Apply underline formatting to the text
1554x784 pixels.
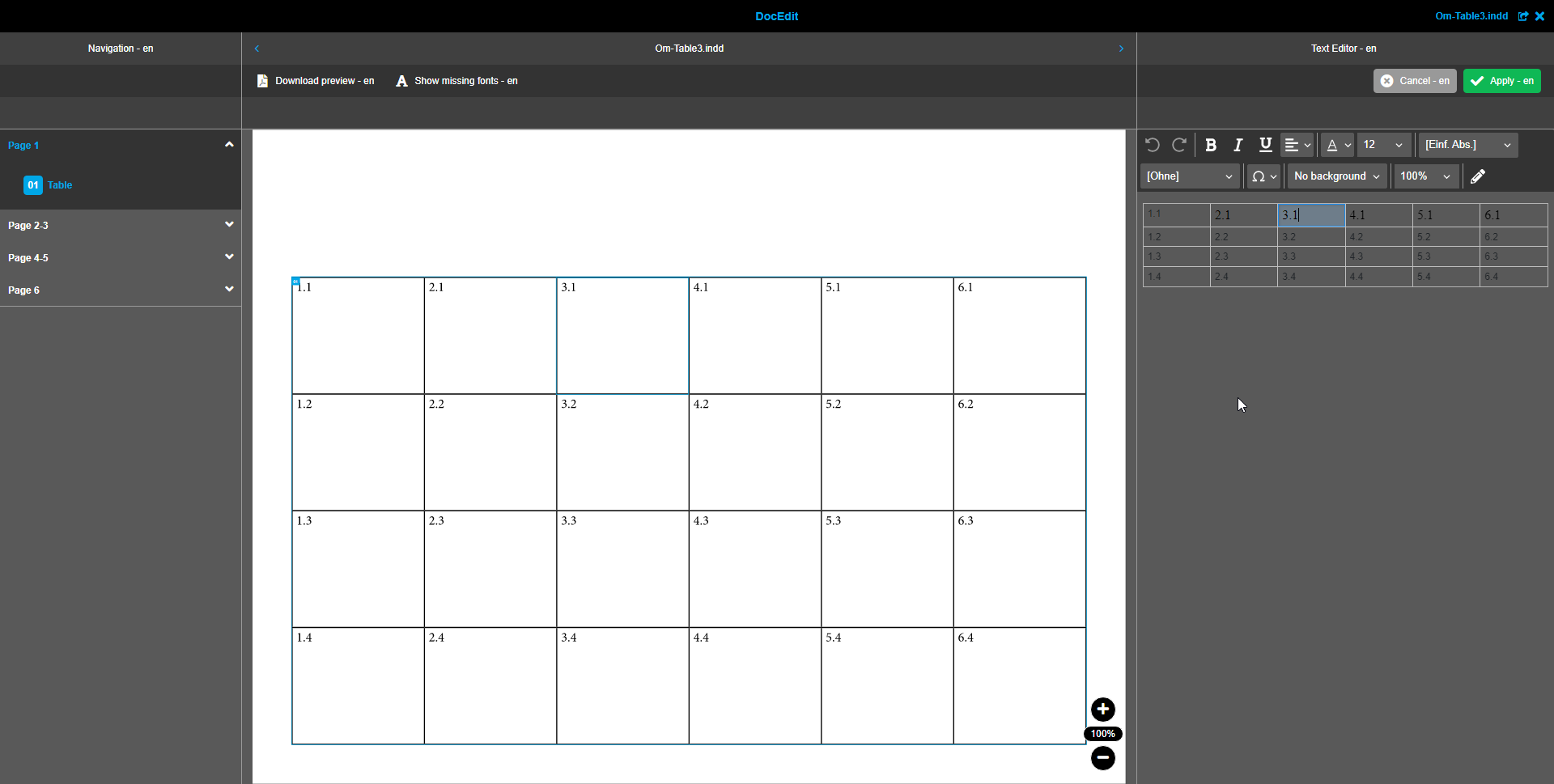[1264, 145]
